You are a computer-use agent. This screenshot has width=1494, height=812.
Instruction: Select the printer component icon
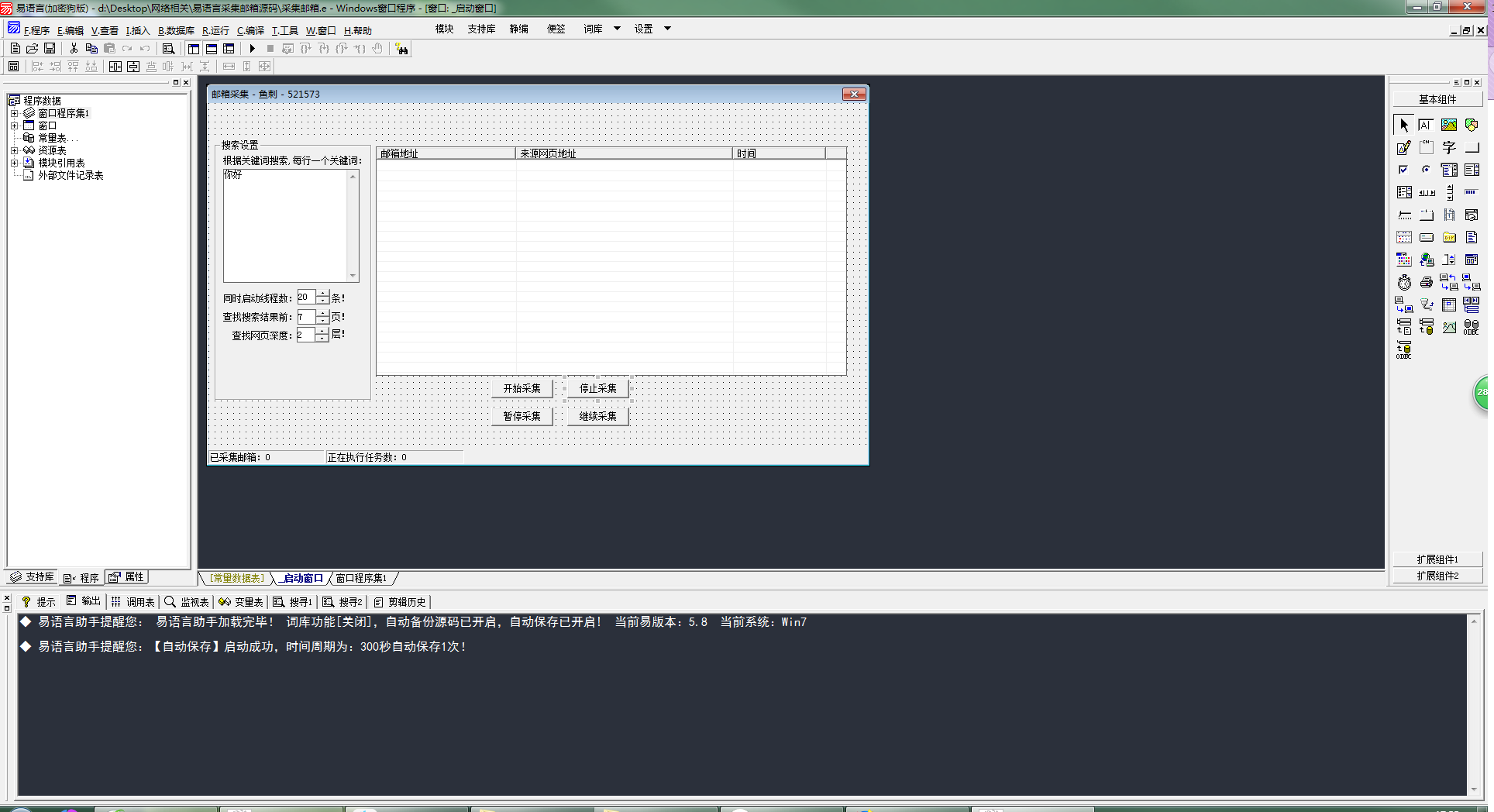[1426, 282]
